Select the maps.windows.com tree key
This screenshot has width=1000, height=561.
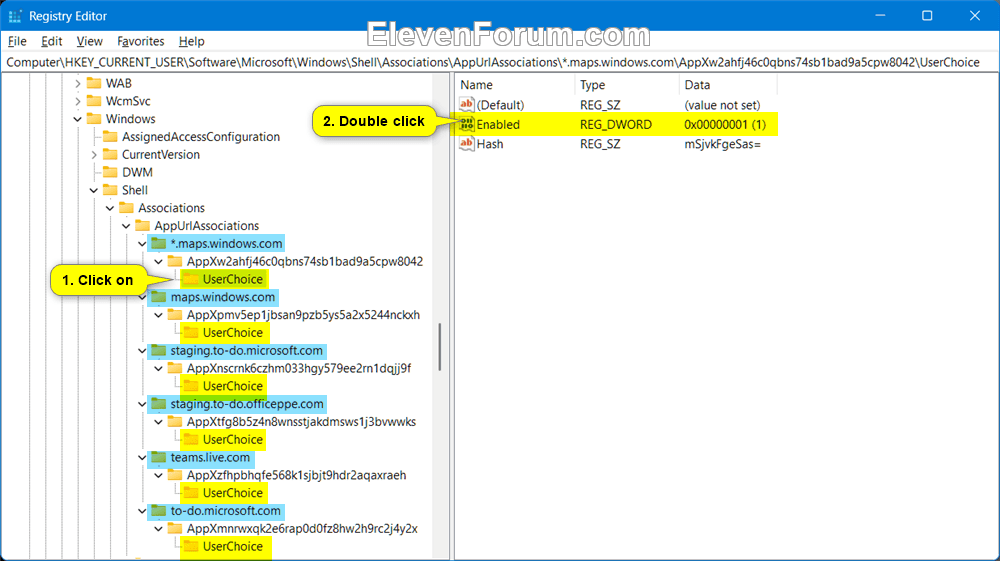[x=223, y=297]
